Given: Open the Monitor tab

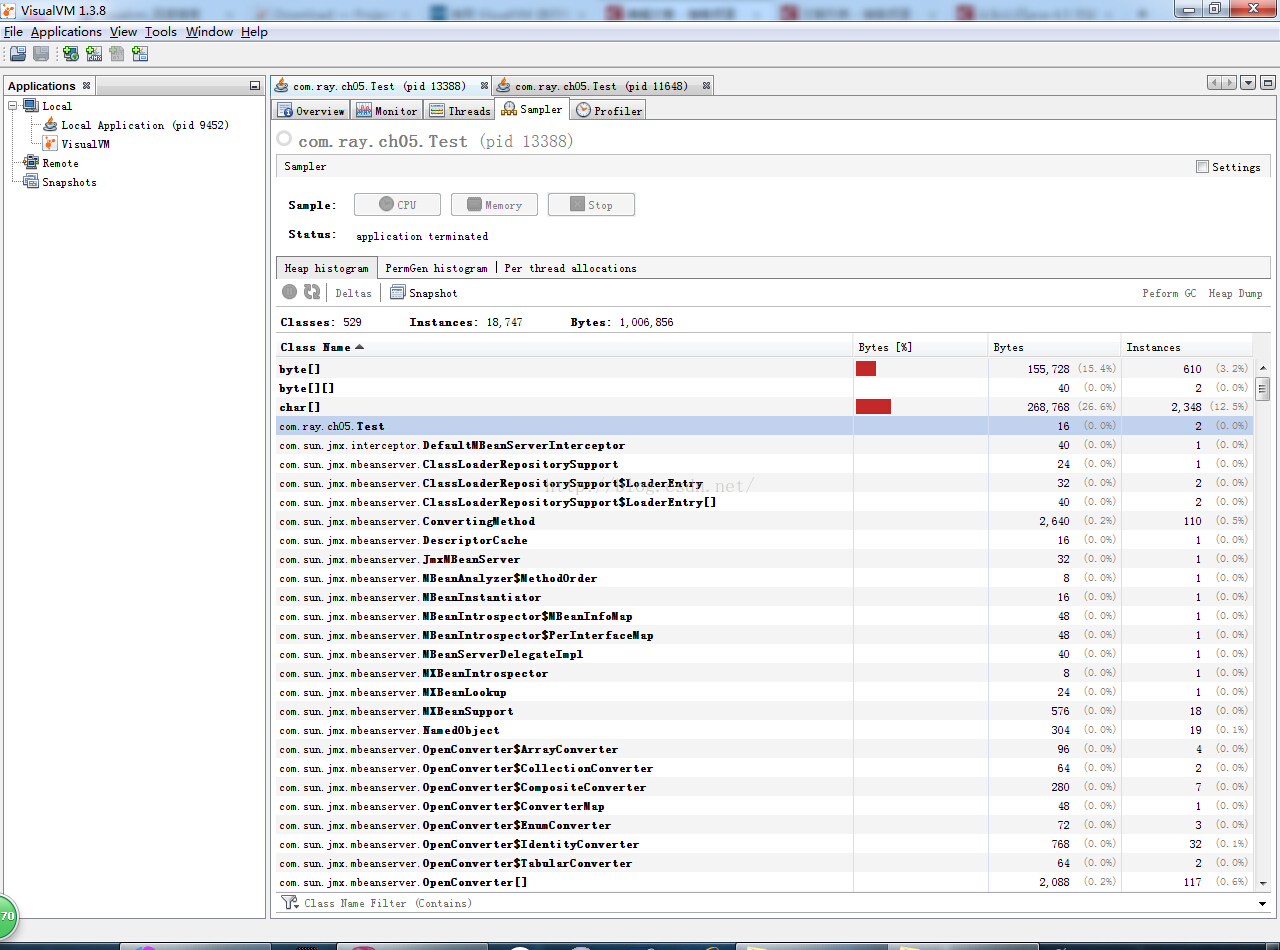Looking at the screenshot, I should pos(387,111).
